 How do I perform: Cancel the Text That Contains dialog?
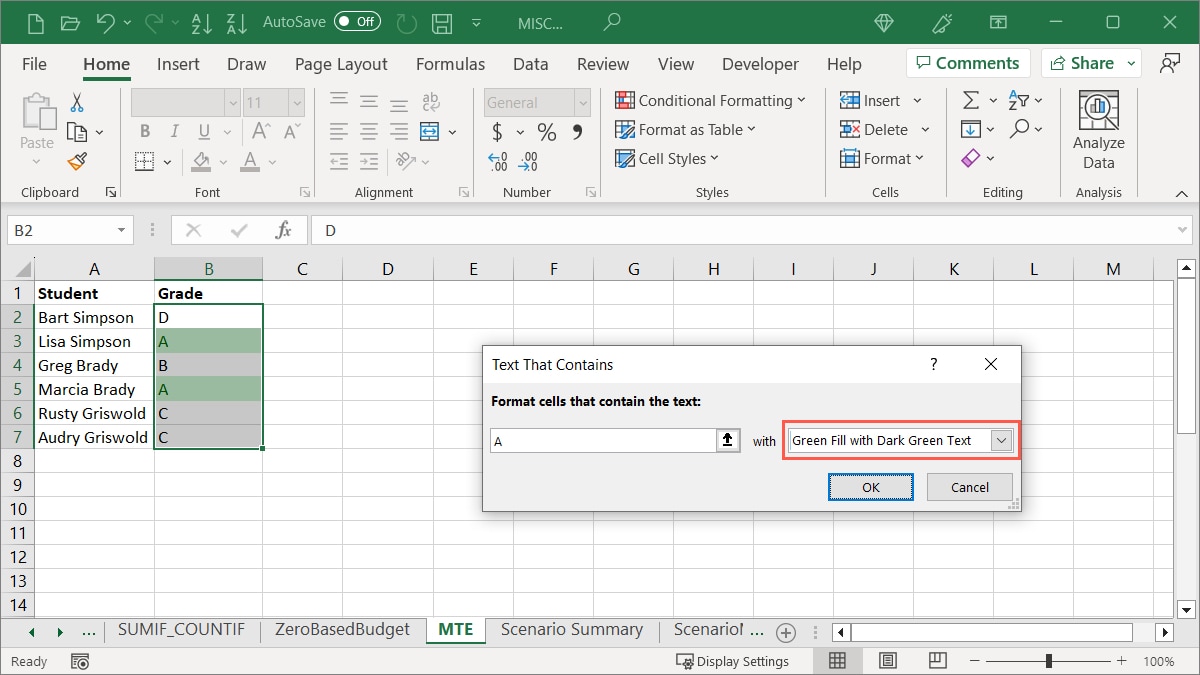coord(968,487)
